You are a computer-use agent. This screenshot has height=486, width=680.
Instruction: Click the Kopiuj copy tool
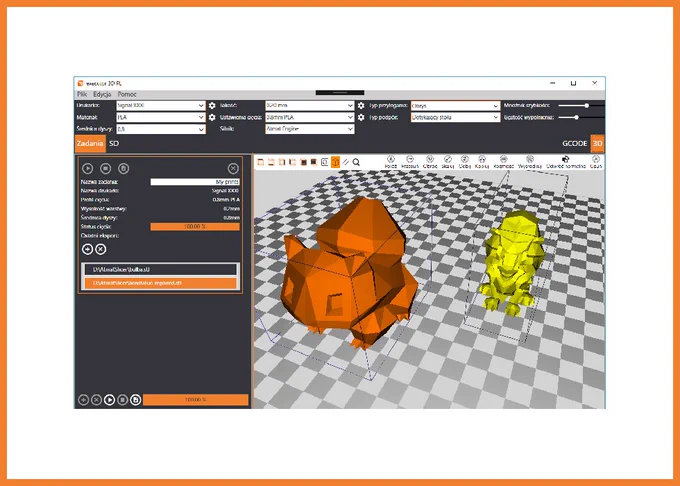tap(482, 162)
